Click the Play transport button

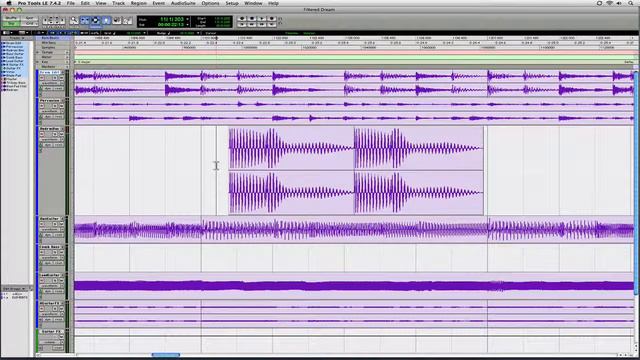point(262,18)
